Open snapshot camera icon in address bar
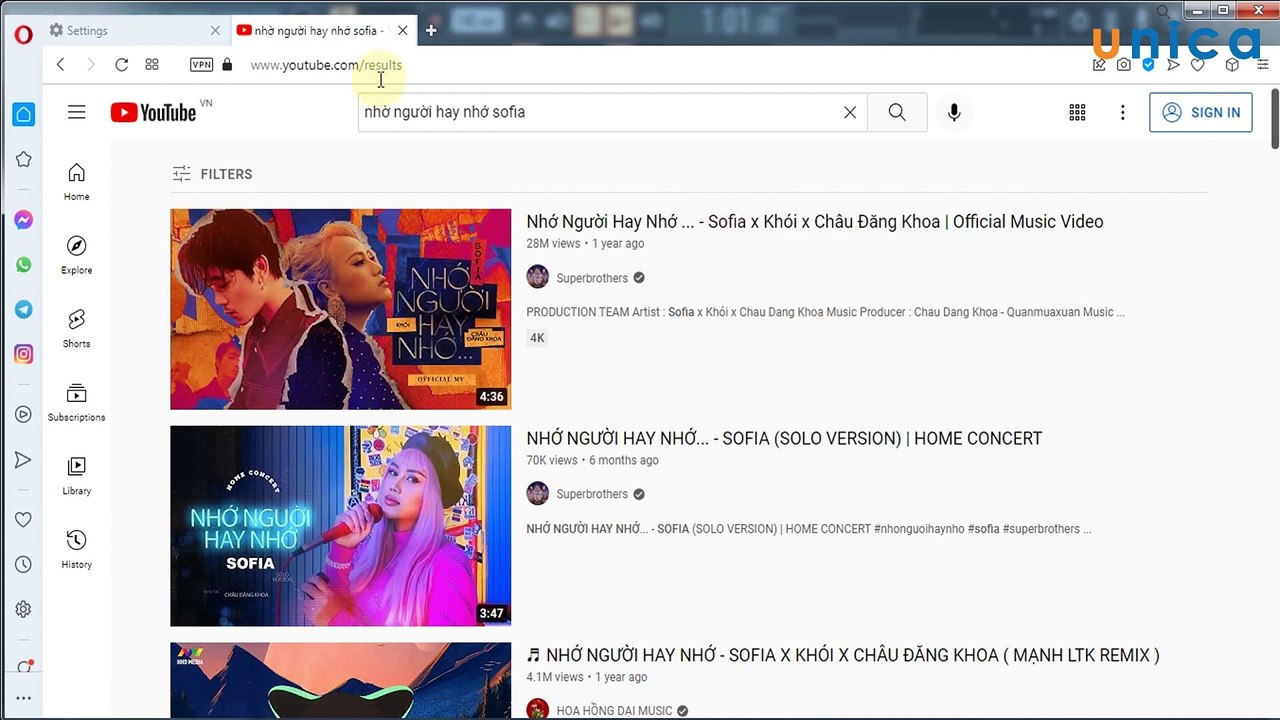The height and width of the screenshot is (720, 1280). (x=1124, y=65)
